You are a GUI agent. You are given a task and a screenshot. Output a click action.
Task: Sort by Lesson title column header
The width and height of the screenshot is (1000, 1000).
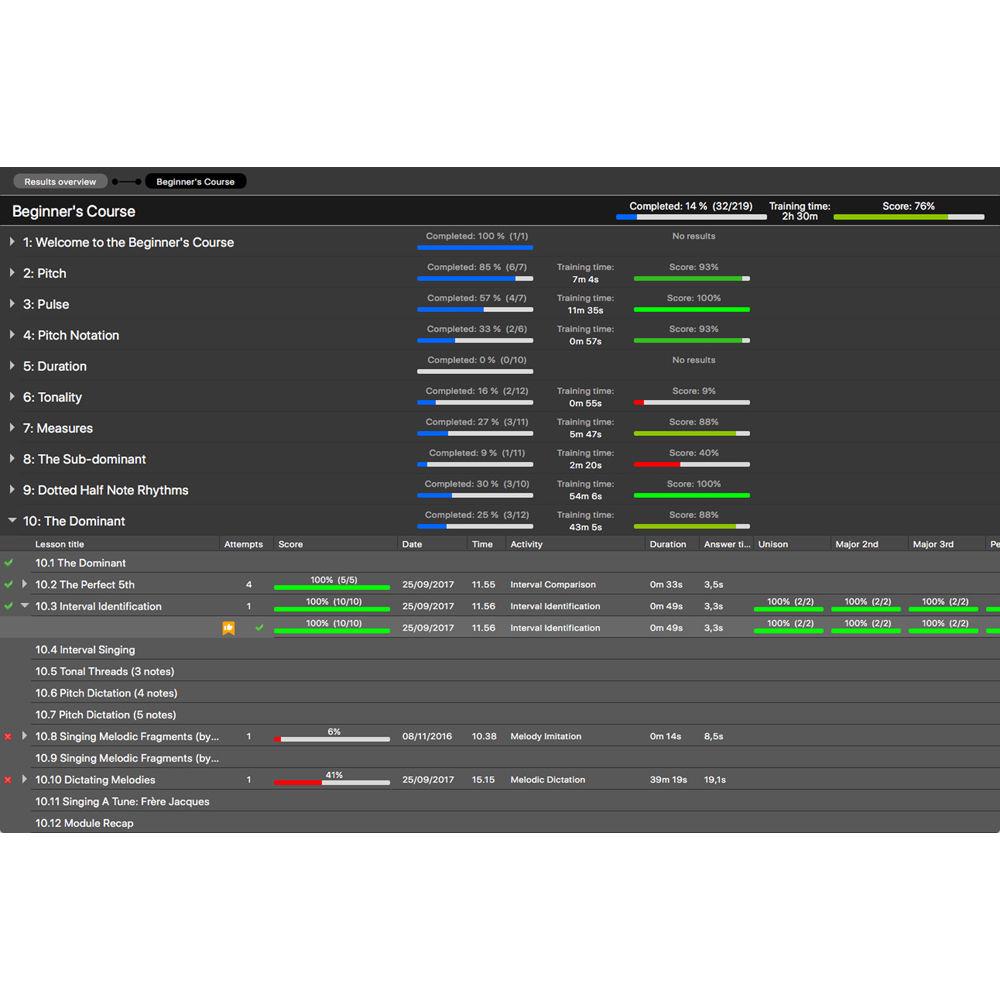[x=60, y=545]
